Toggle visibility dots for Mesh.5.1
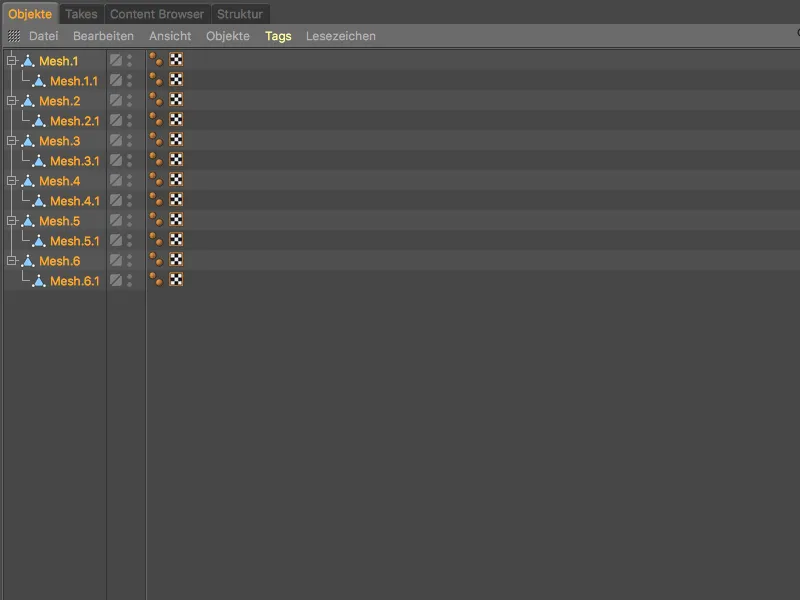 130,240
